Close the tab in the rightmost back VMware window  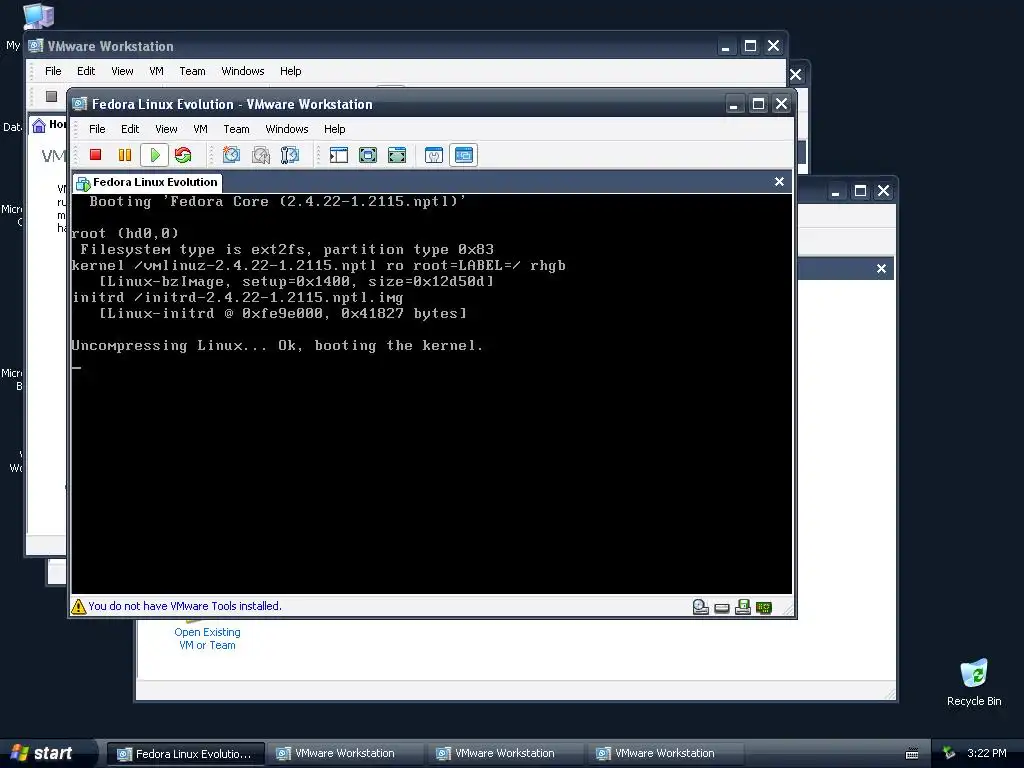pyautogui.click(x=881, y=268)
